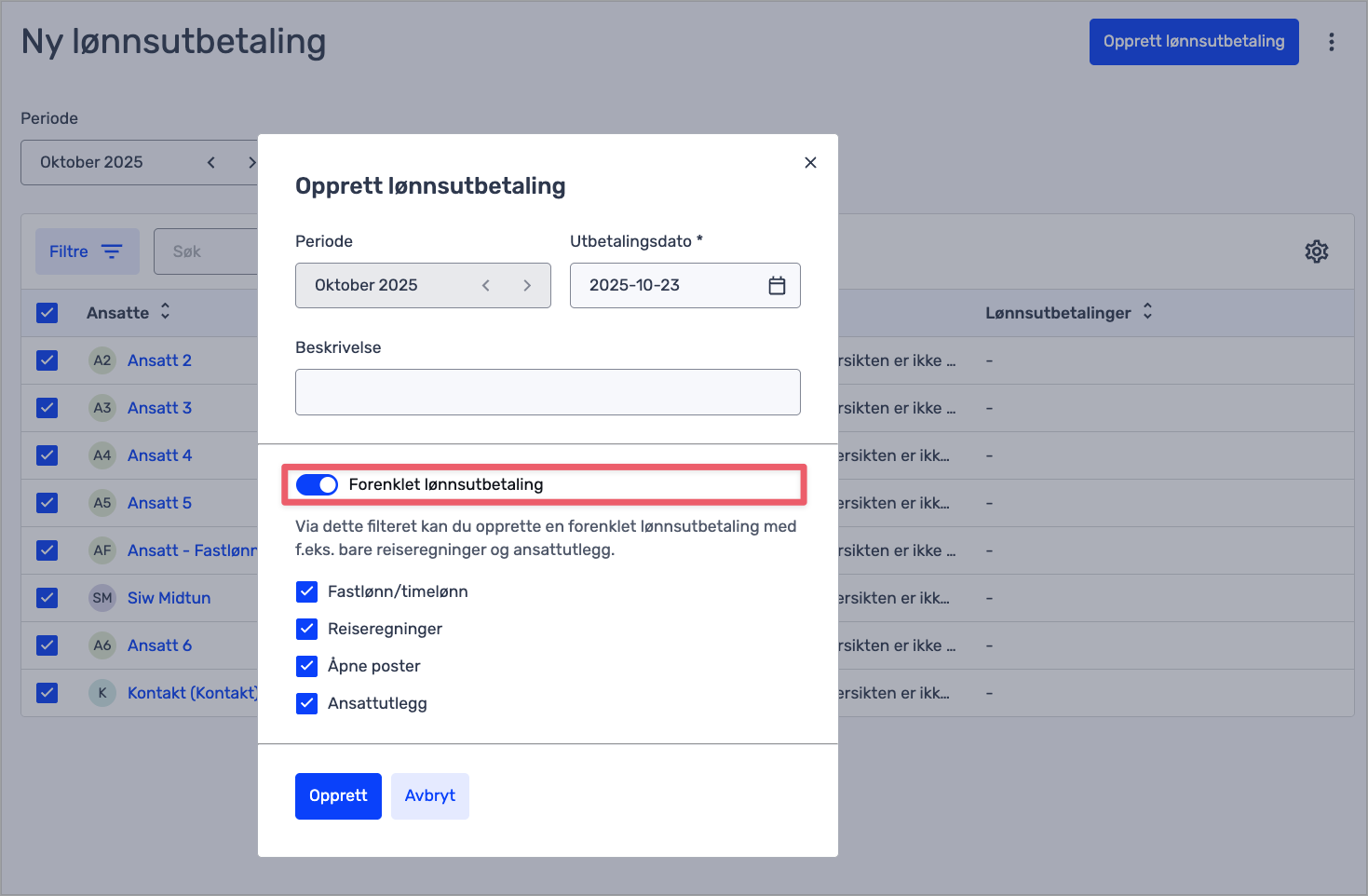Uncheck Fastlønn/timelønn checkbox

[x=307, y=591]
